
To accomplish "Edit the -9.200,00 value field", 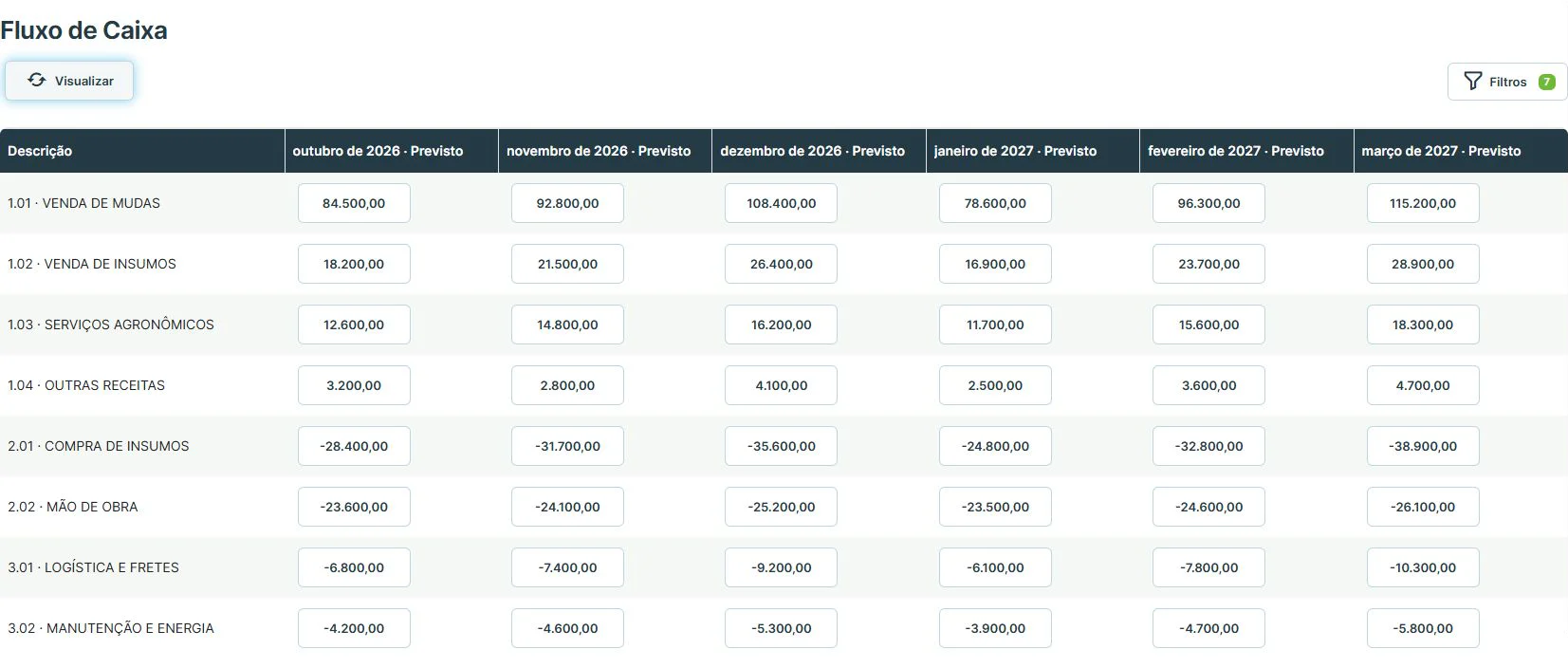I will [x=781, y=567].
